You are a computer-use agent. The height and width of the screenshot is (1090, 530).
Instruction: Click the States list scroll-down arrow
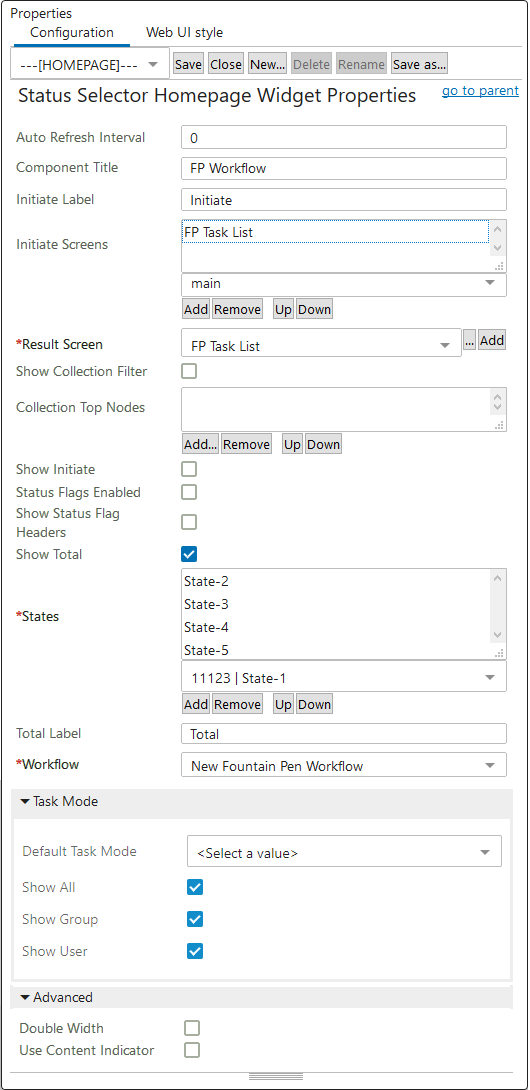click(x=497, y=635)
